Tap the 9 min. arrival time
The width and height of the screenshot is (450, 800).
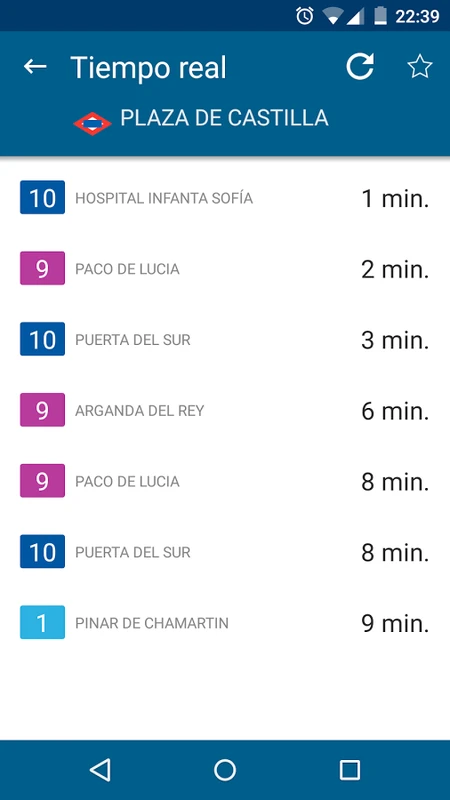pyautogui.click(x=395, y=623)
